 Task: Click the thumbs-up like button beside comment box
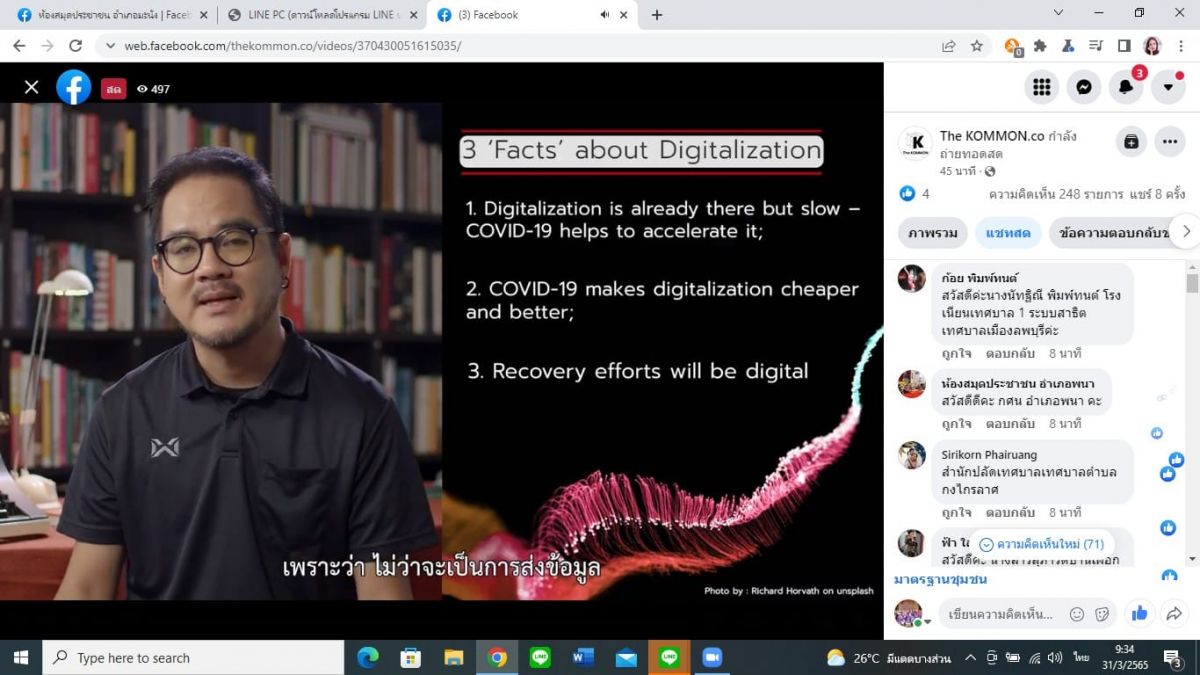coord(1139,613)
